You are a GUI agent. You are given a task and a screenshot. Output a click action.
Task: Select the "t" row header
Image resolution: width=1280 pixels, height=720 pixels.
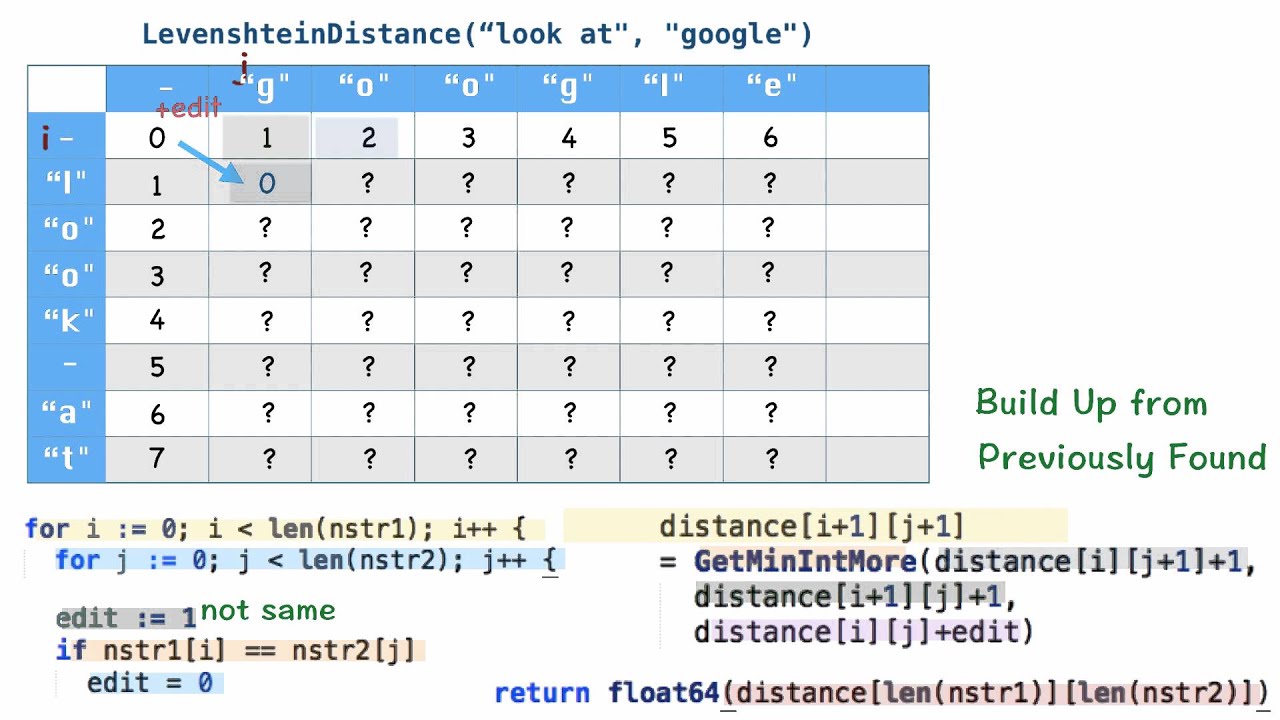pos(67,459)
